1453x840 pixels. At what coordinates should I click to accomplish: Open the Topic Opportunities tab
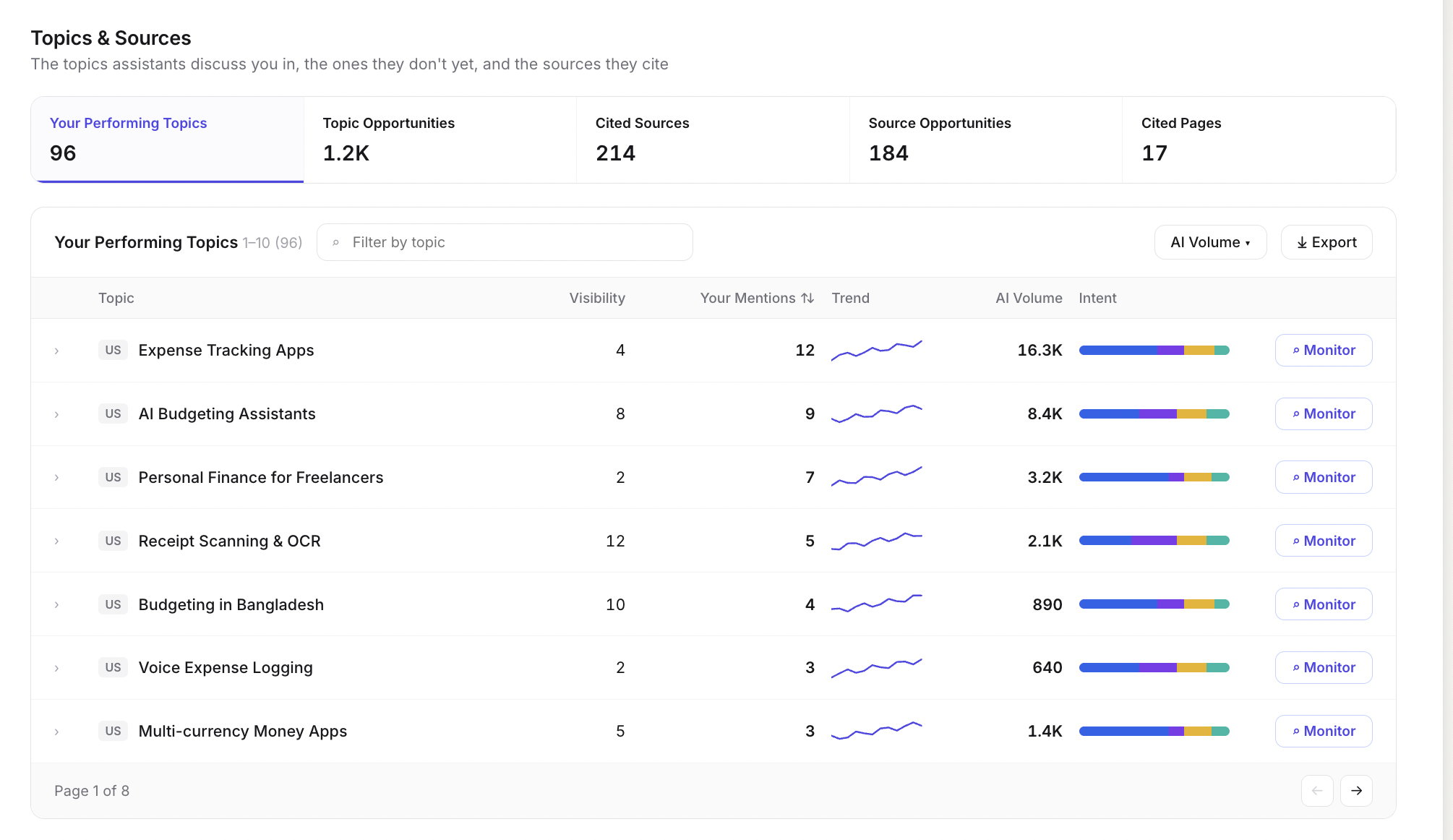click(440, 140)
